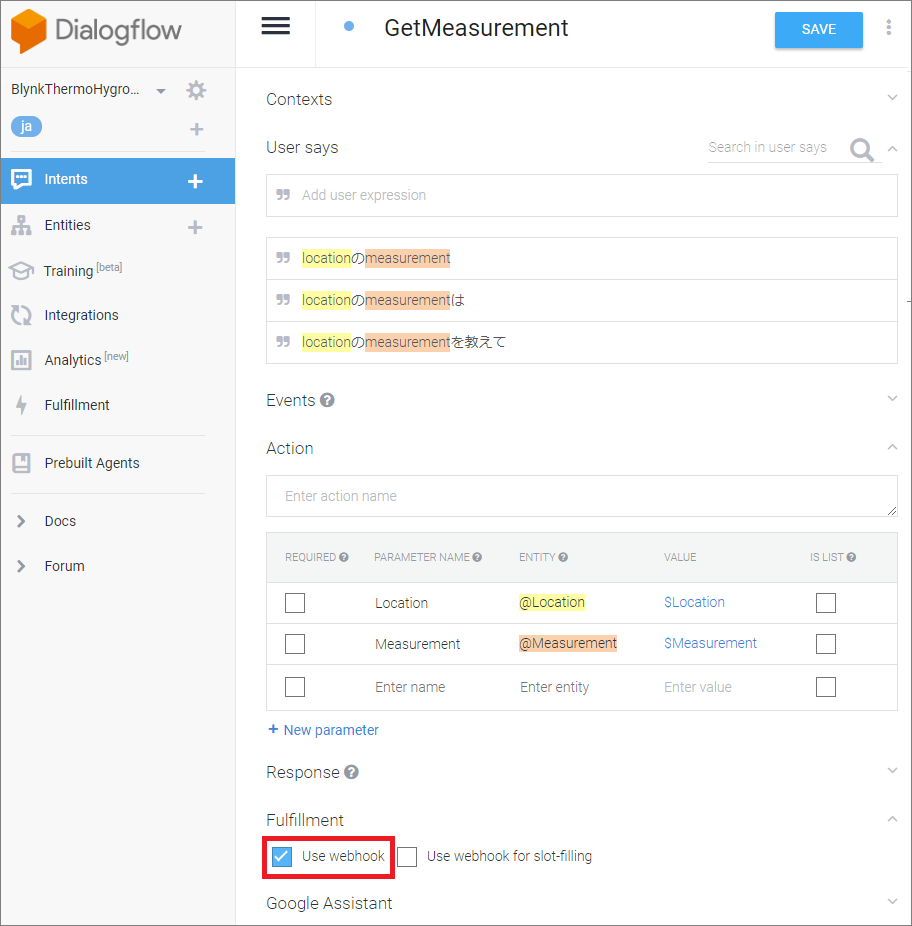Viewport: 912px width, 926px height.
Task: Toggle Is List checkbox for Measurement parameter
Action: 826,644
